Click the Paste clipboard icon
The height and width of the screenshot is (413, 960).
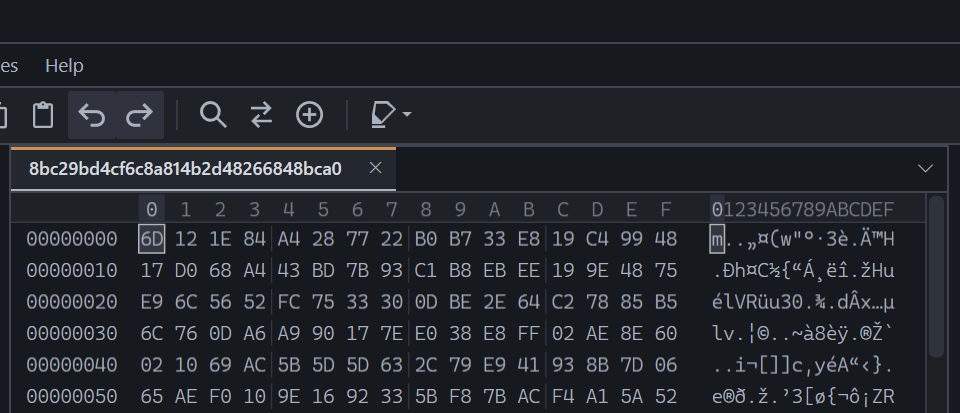(43, 115)
